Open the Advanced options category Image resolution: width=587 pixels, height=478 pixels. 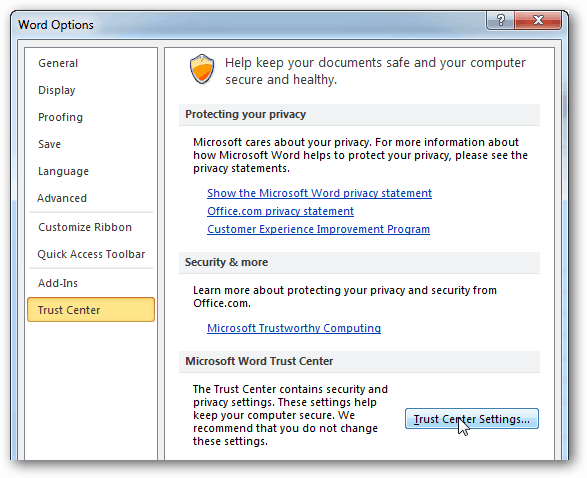tap(62, 198)
